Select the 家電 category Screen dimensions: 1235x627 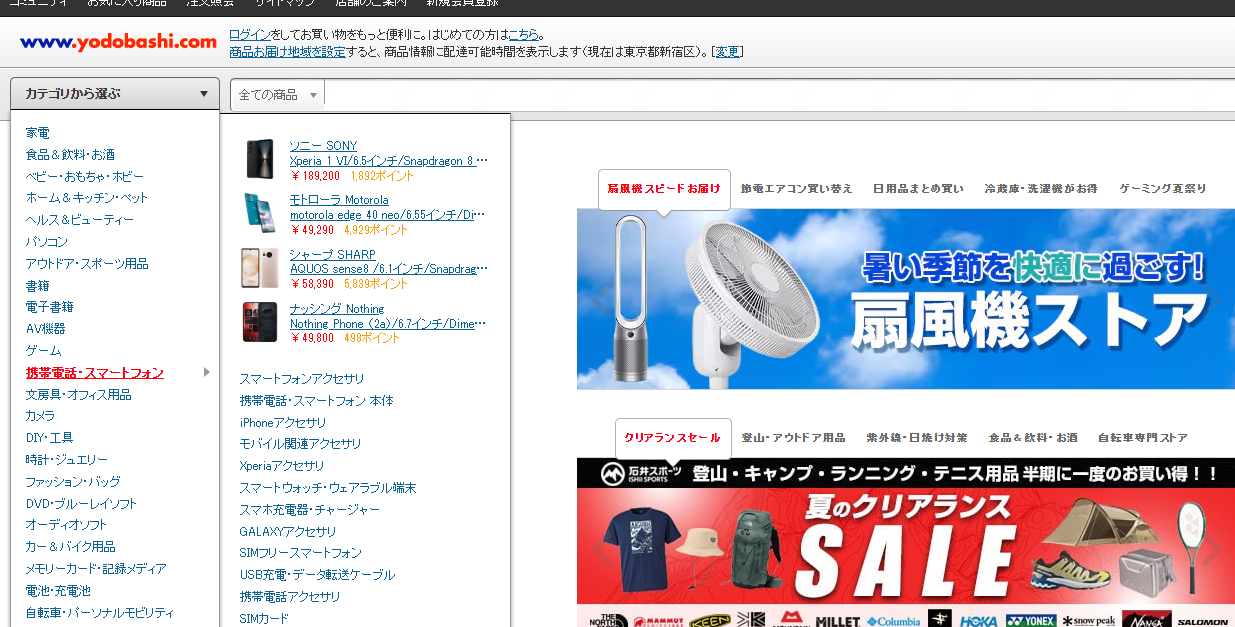pyautogui.click(x=38, y=133)
